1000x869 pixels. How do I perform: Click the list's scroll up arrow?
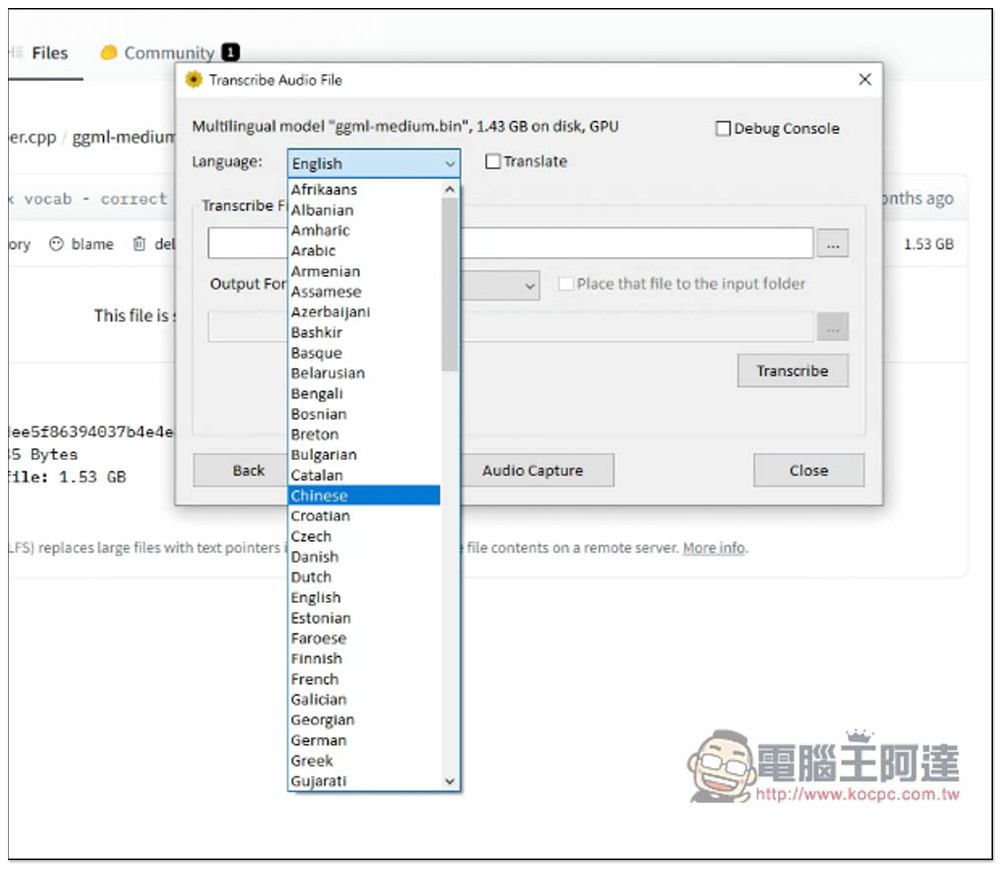click(449, 189)
